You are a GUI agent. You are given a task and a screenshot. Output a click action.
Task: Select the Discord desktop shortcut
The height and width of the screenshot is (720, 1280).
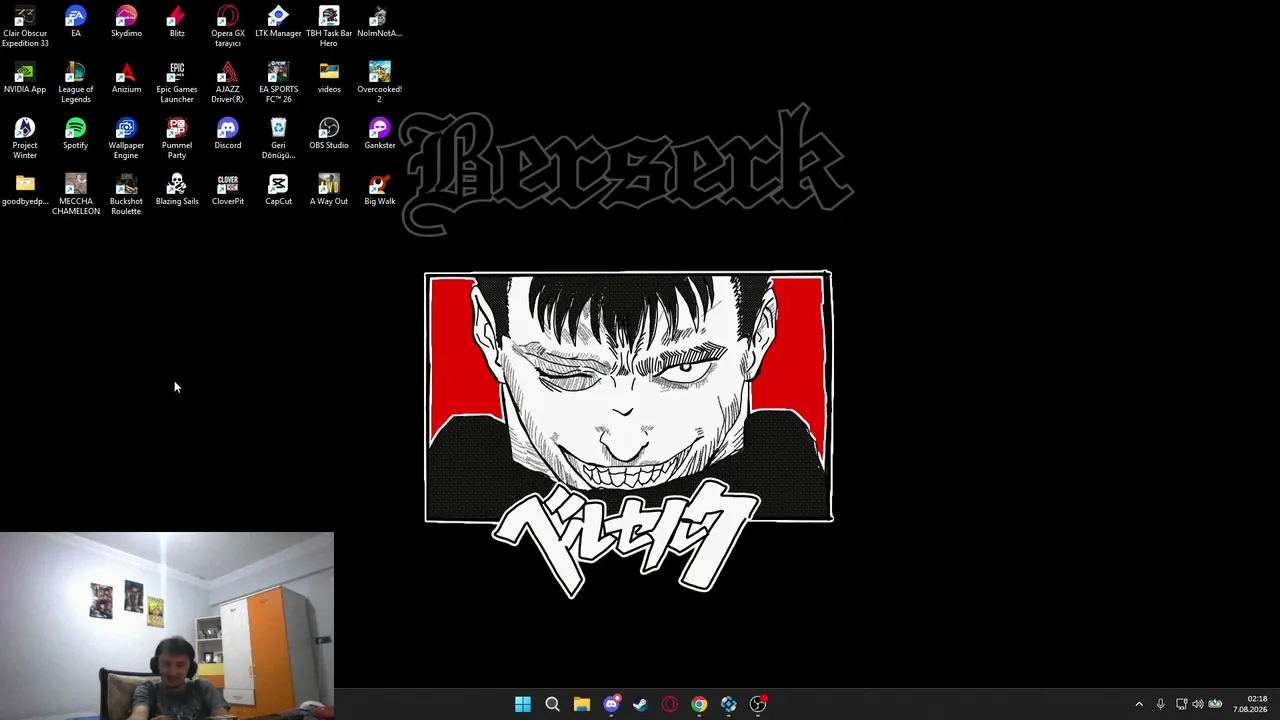(x=228, y=134)
